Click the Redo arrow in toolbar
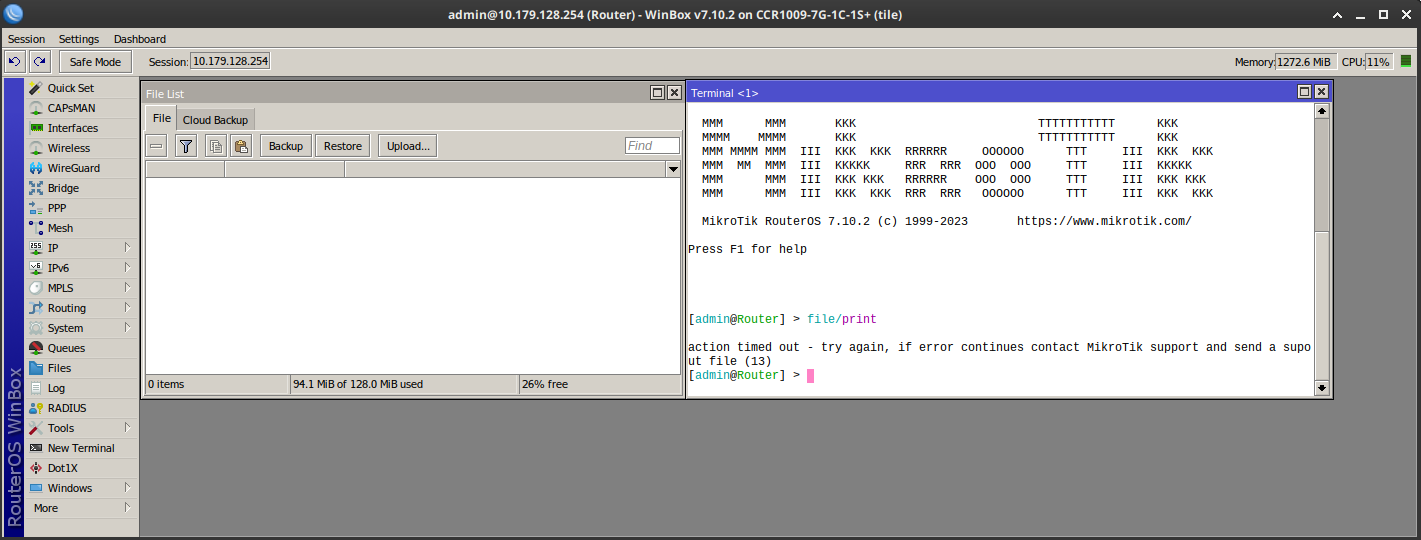The image size is (1421, 540). 39,62
